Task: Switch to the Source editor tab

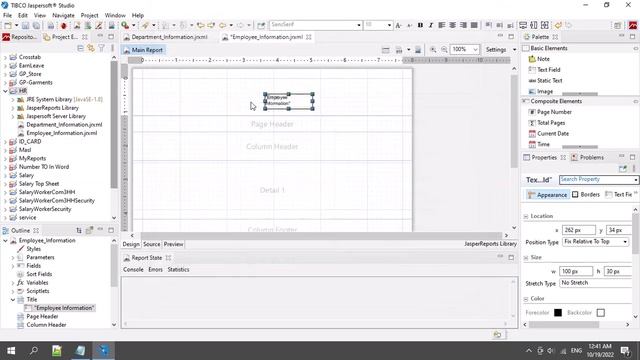Action: pyautogui.click(x=151, y=244)
